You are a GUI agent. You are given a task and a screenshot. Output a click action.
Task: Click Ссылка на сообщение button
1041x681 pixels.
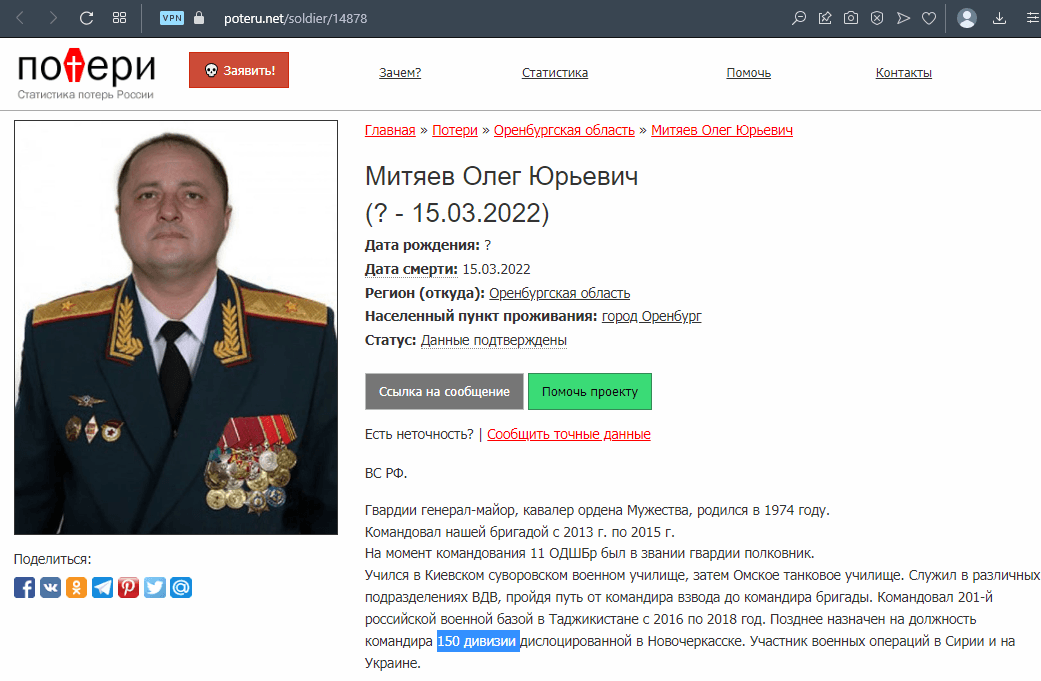[x=444, y=392]
